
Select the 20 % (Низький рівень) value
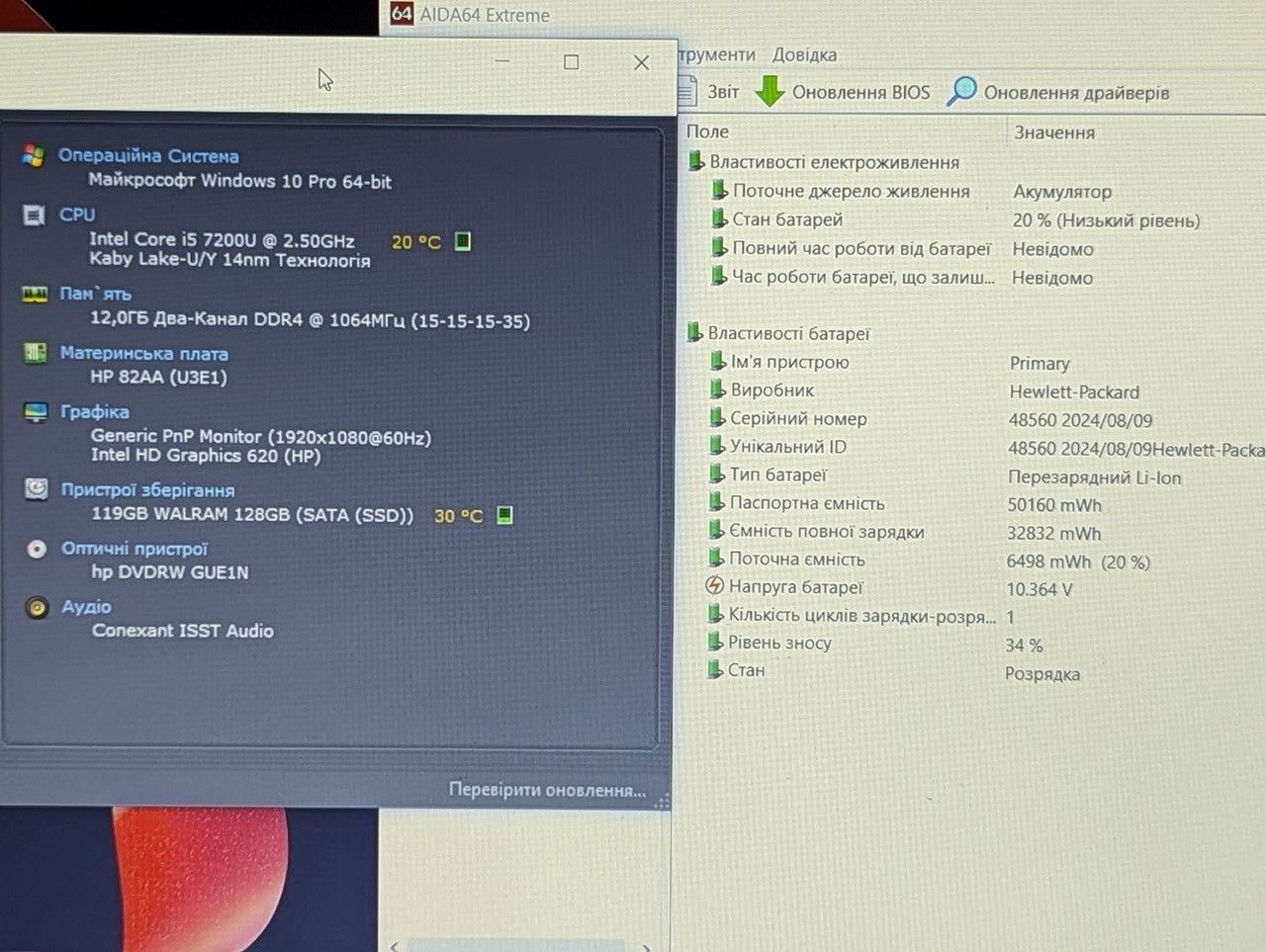tap(1106, 220)
